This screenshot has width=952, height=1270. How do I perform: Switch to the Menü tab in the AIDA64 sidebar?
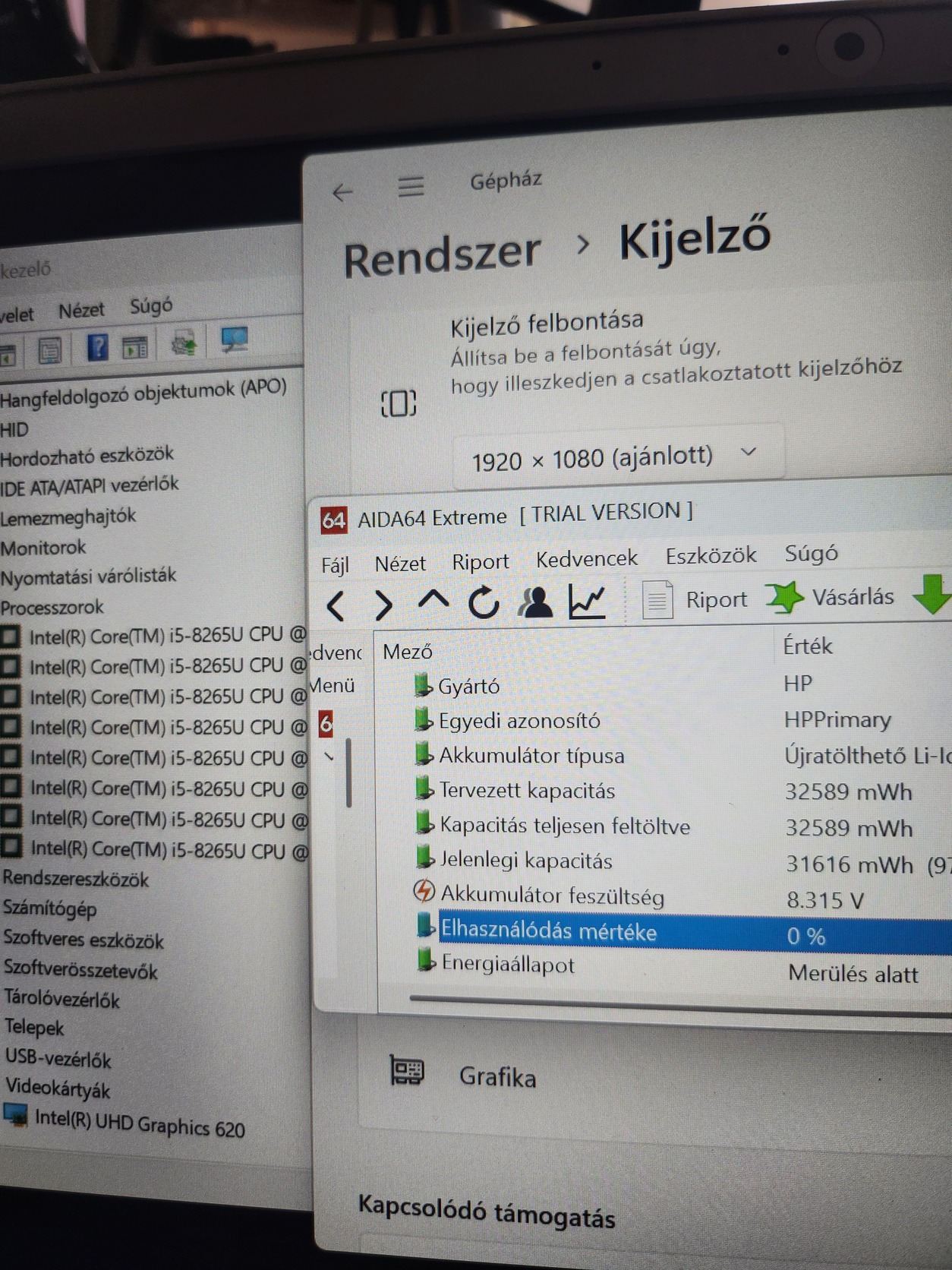(x=333, y=685)
